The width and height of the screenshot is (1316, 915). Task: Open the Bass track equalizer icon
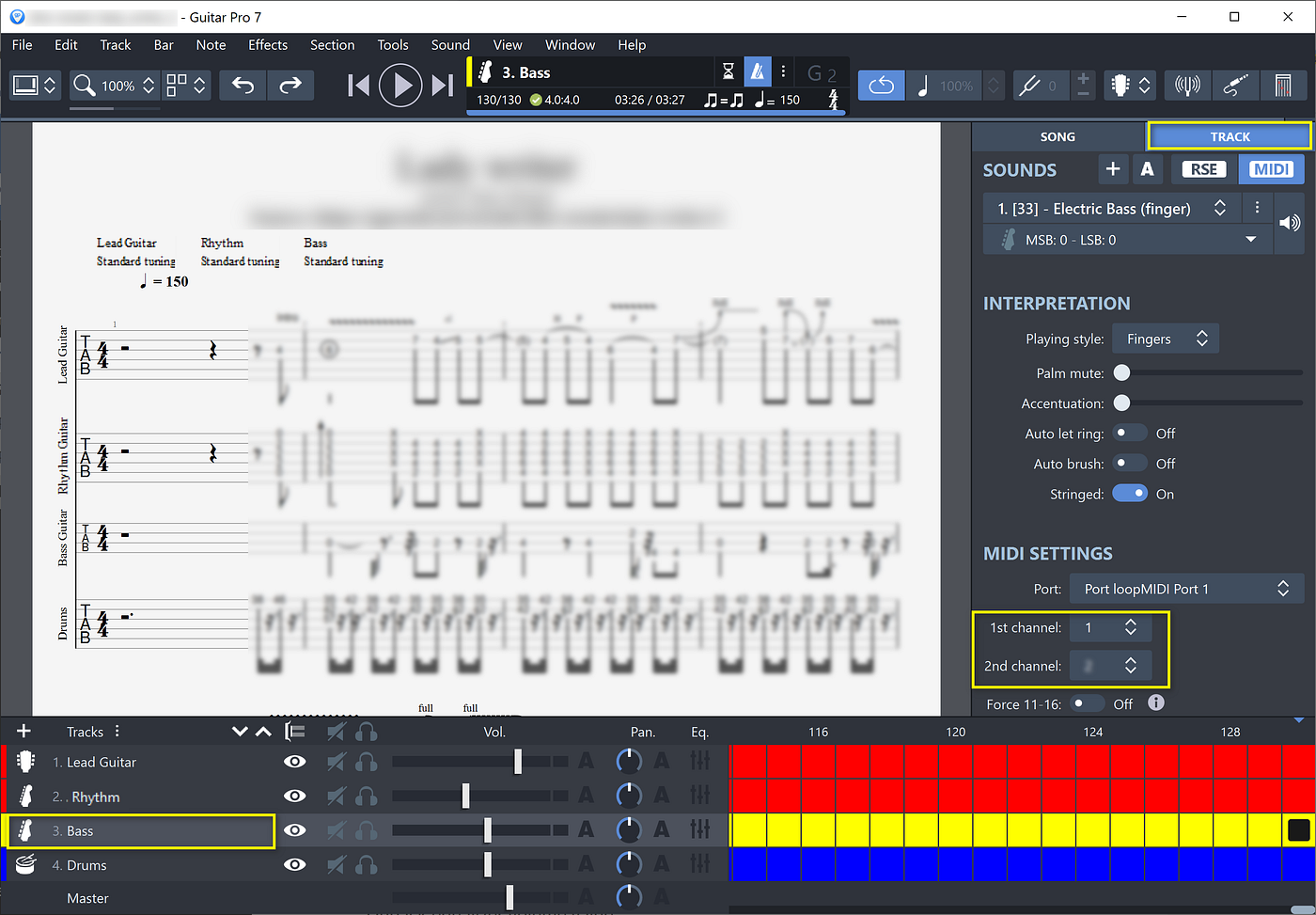[699, 829]
